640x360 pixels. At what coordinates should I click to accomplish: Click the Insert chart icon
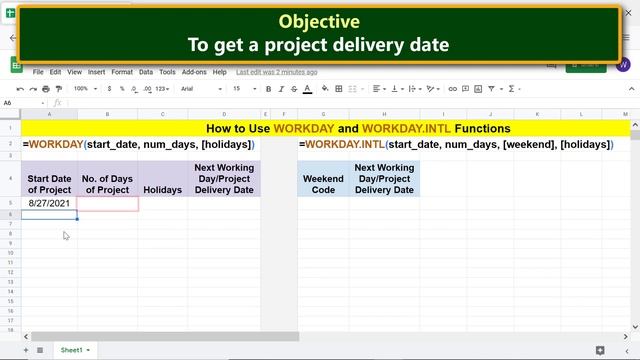[478, 89]
